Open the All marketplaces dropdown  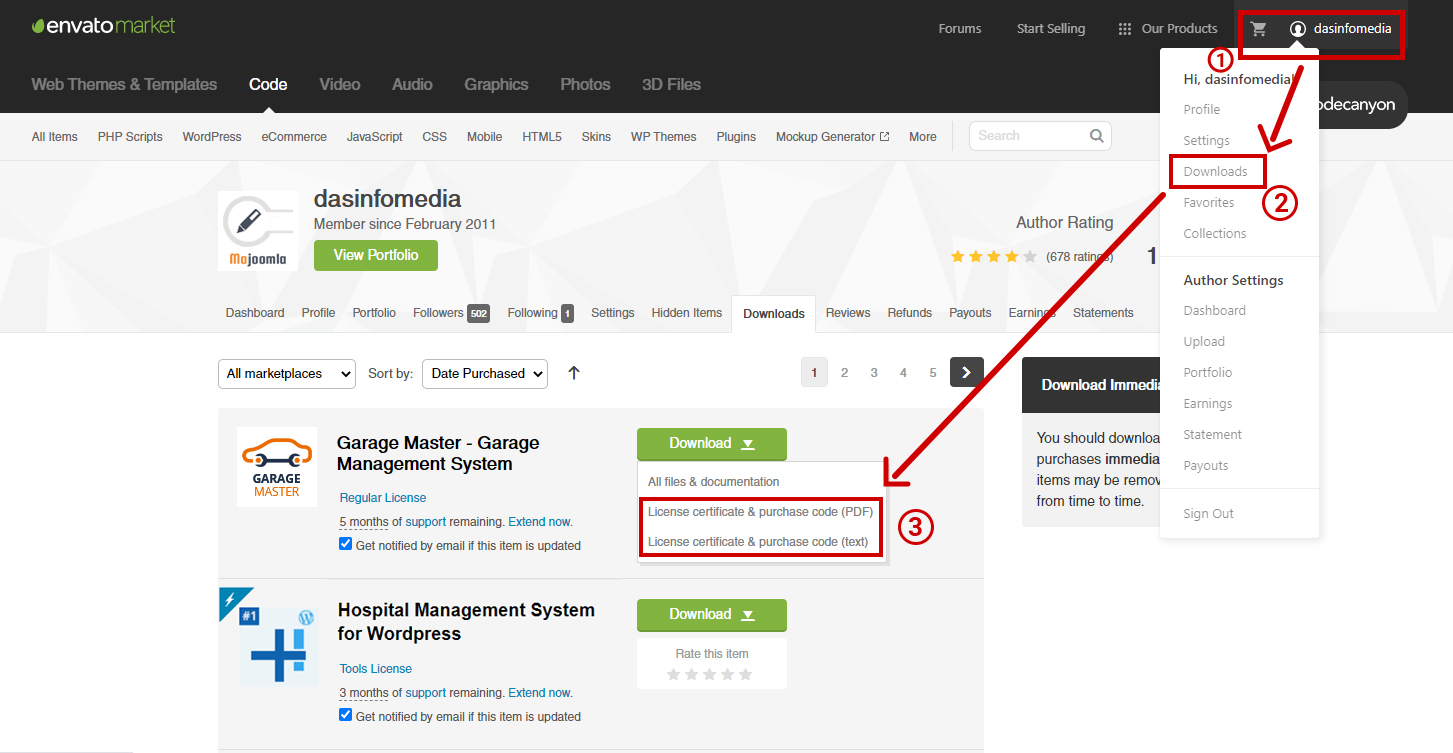[287, 373]
